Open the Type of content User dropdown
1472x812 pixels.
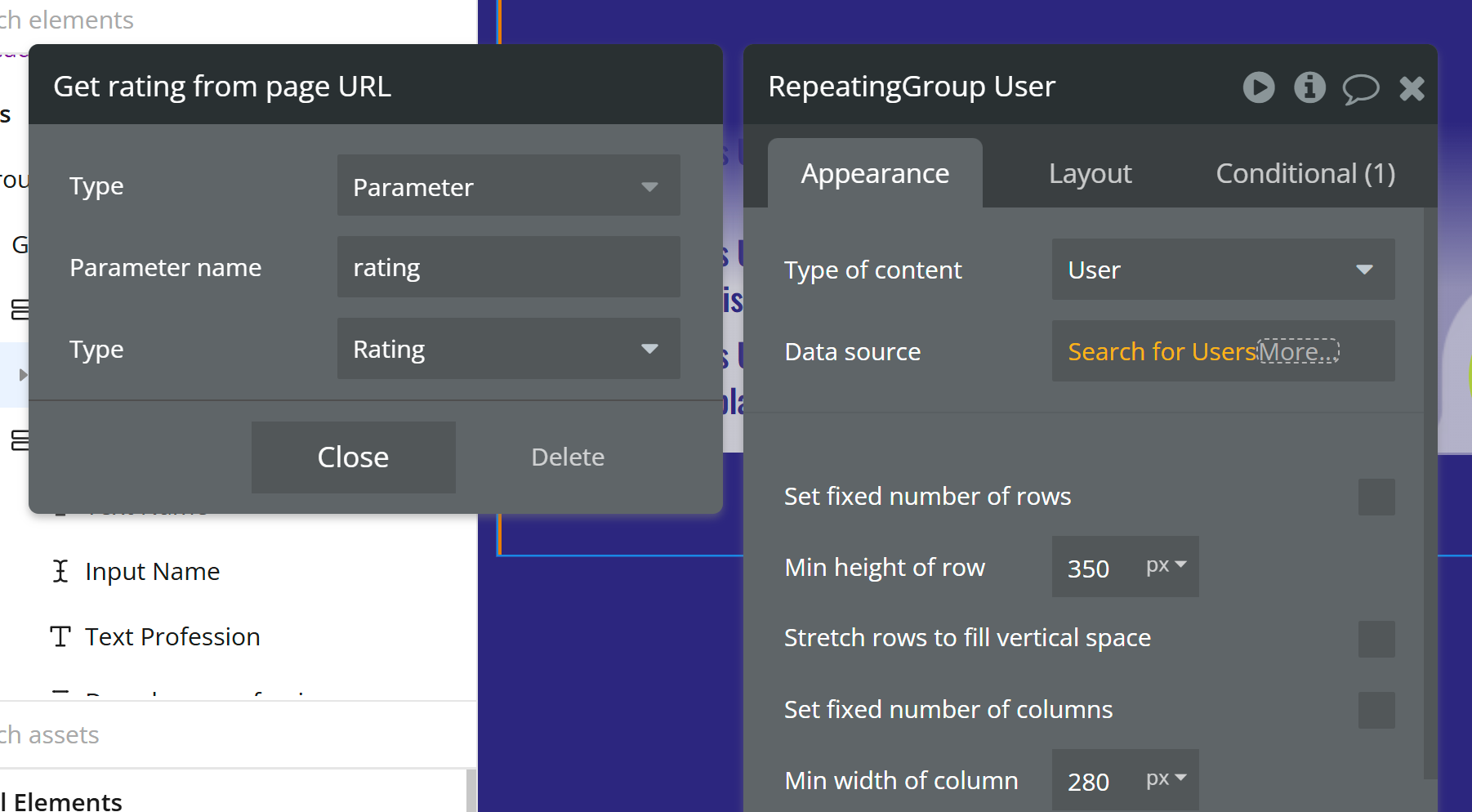pos(1222,270)
